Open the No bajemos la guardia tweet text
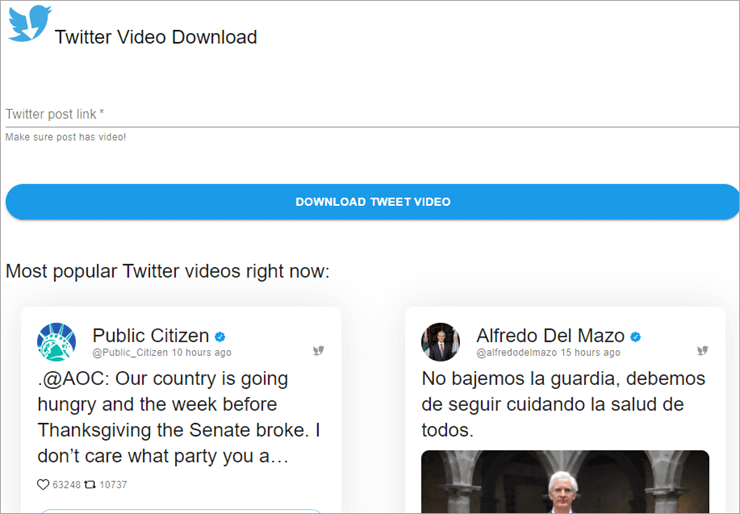Screen dimensions: 740x514 pos(563,404)
